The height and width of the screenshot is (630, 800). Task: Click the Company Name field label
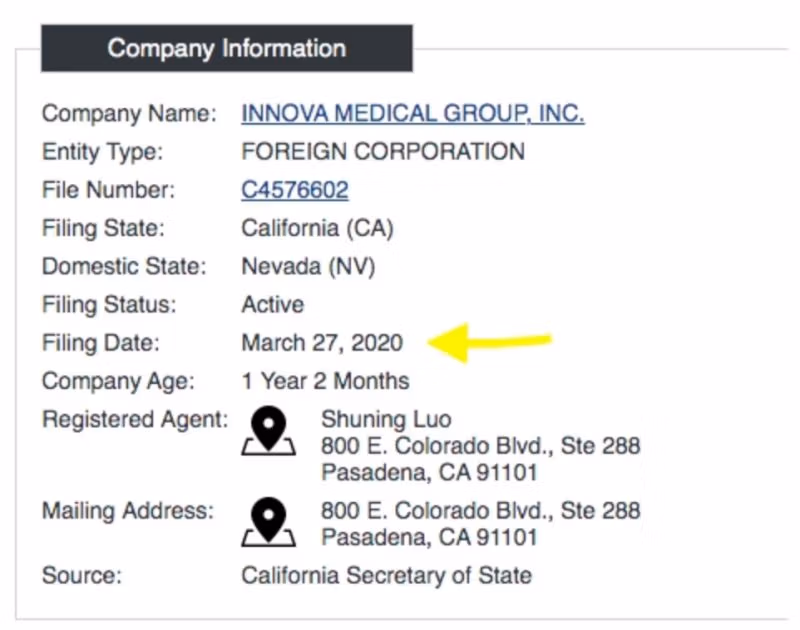129,114
